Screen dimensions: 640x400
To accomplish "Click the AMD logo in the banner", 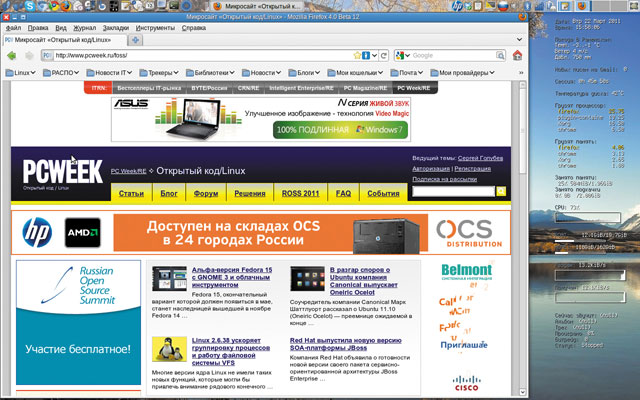I will (82, 233).
